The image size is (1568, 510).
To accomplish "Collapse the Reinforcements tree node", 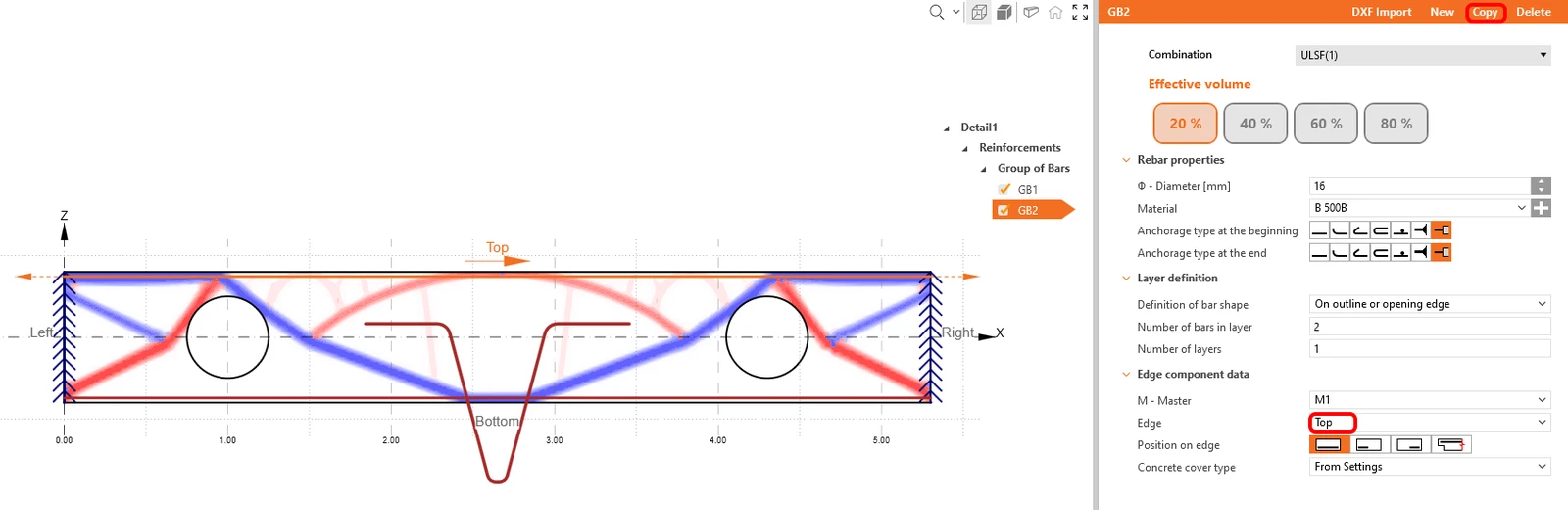I will coord(965,148).
